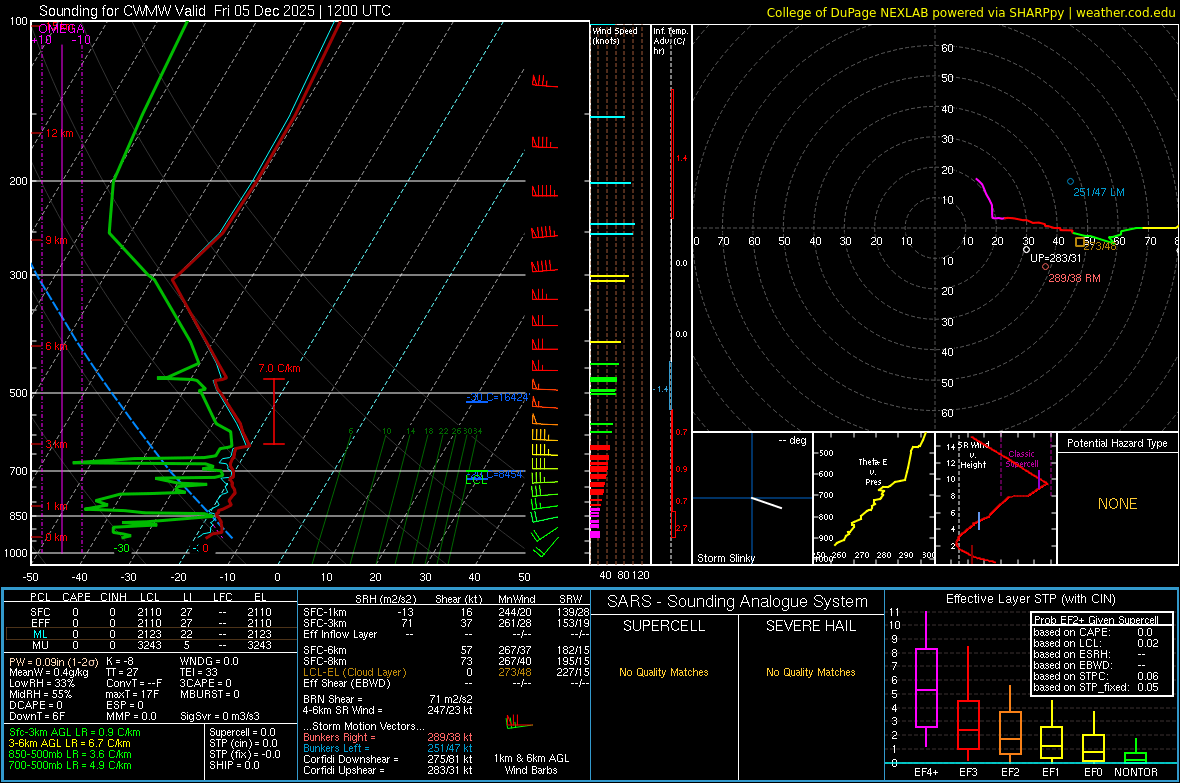
Task: Select the SFC parcel row
Action: (151, 612)
